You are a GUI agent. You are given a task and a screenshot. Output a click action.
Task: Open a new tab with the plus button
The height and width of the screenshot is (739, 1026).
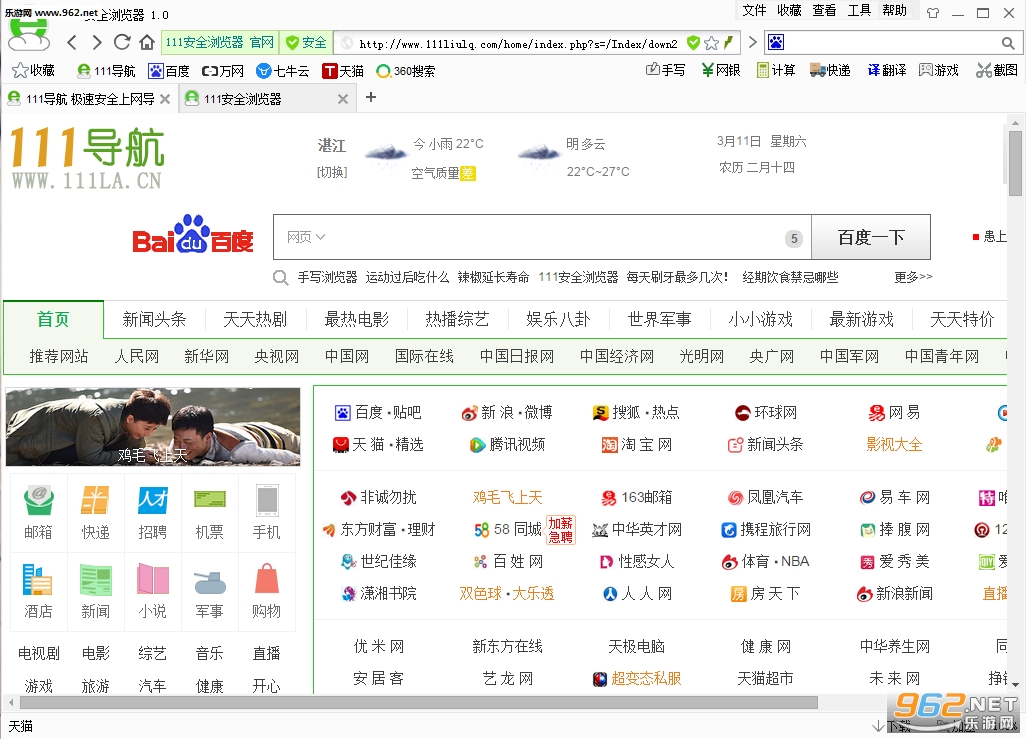tap(371, 98)
